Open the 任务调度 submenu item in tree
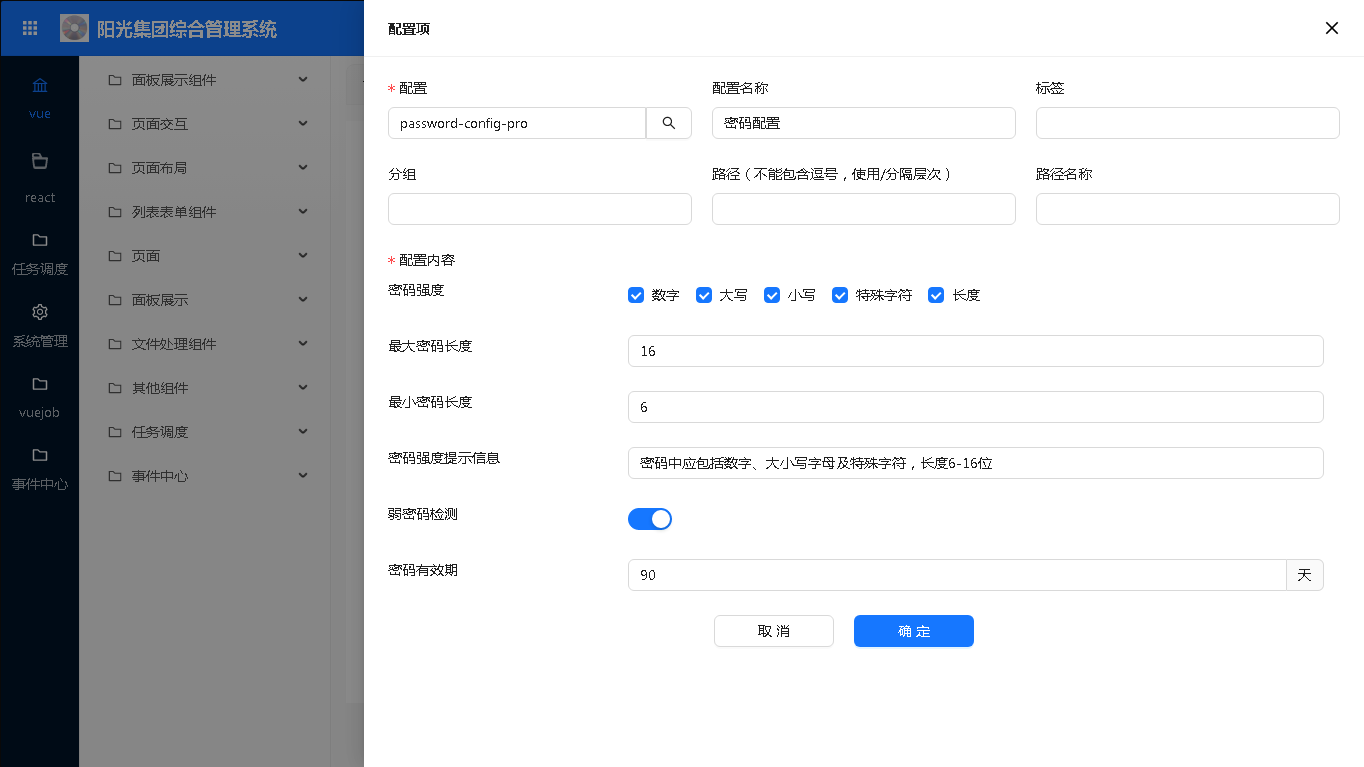Image resolution: width=1364 pixels, height=767 pixels. [205, 432]
